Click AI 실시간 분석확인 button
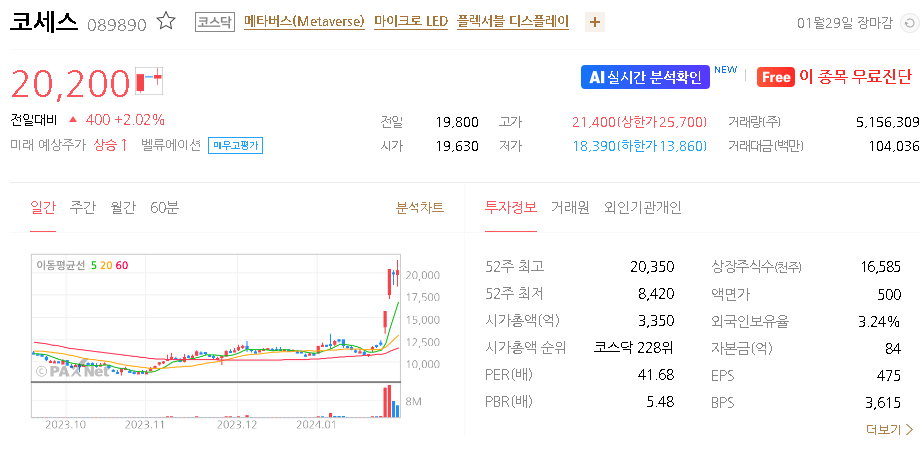Viewport: 922px width, 452px height. 645,77
